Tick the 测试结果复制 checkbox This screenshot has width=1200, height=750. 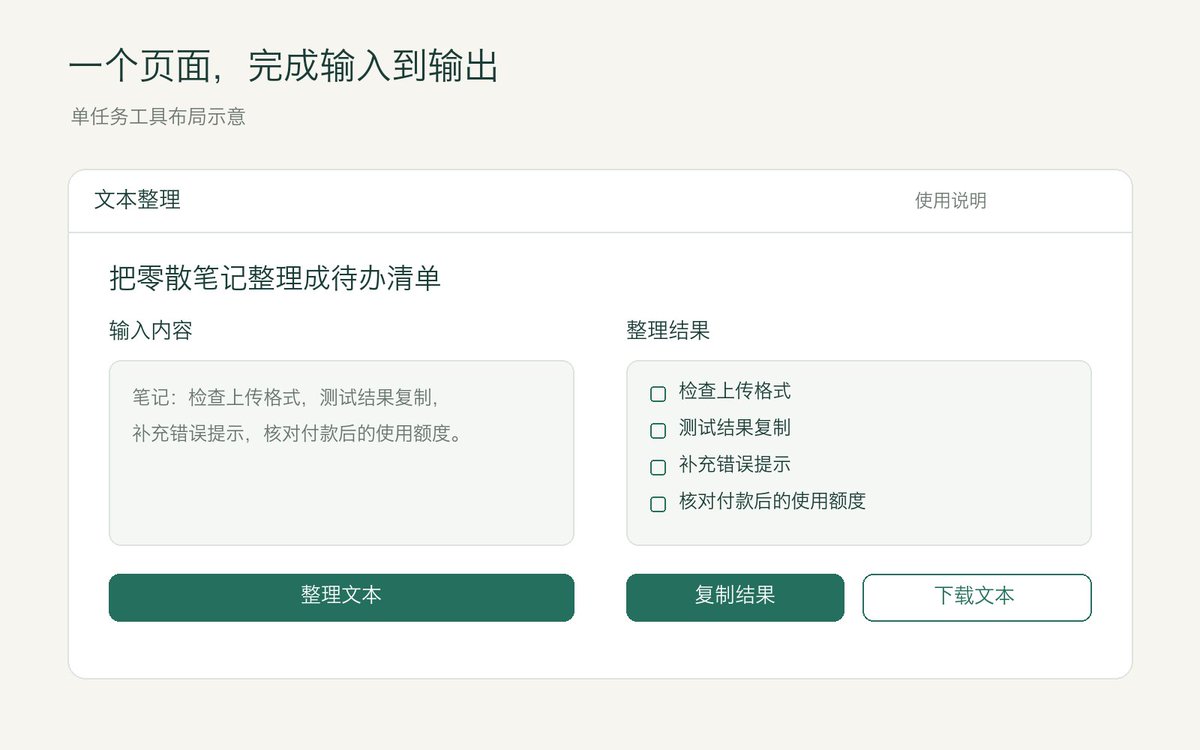[x=658, y=431]
